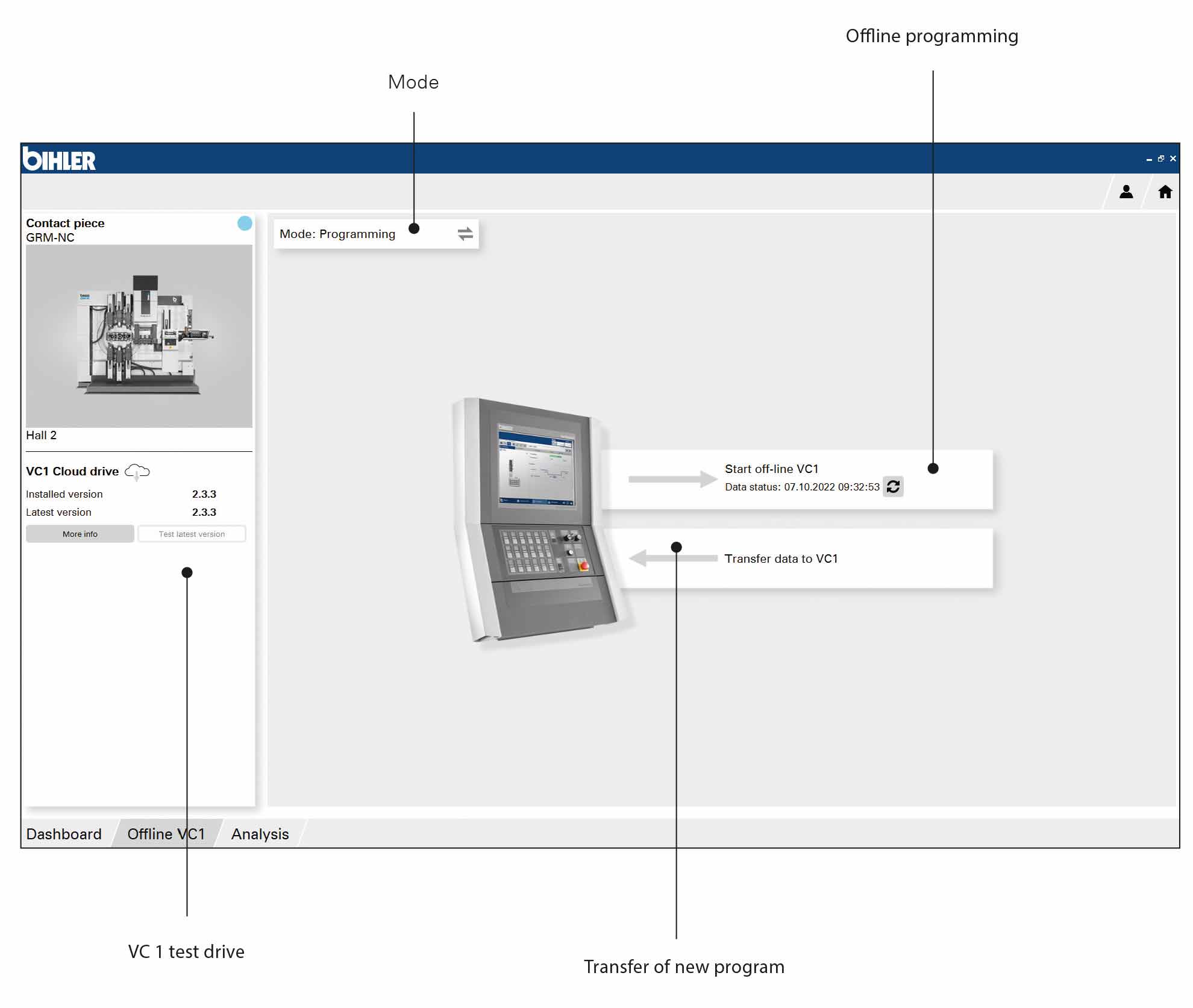
Task: Switch mode using the swap arrows icon
Action: coord(465,234)
